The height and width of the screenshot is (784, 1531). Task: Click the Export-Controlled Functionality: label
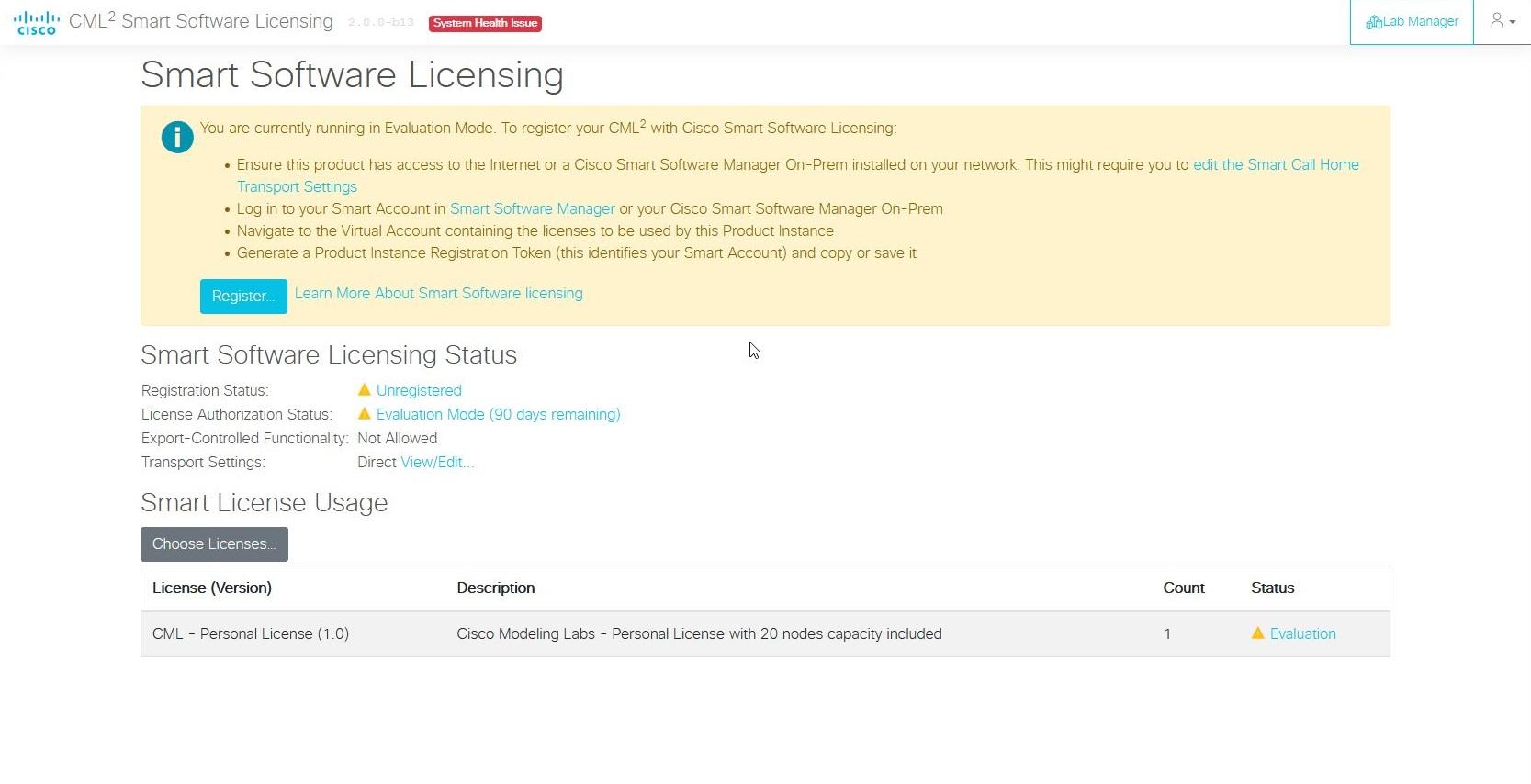[245, 439]
